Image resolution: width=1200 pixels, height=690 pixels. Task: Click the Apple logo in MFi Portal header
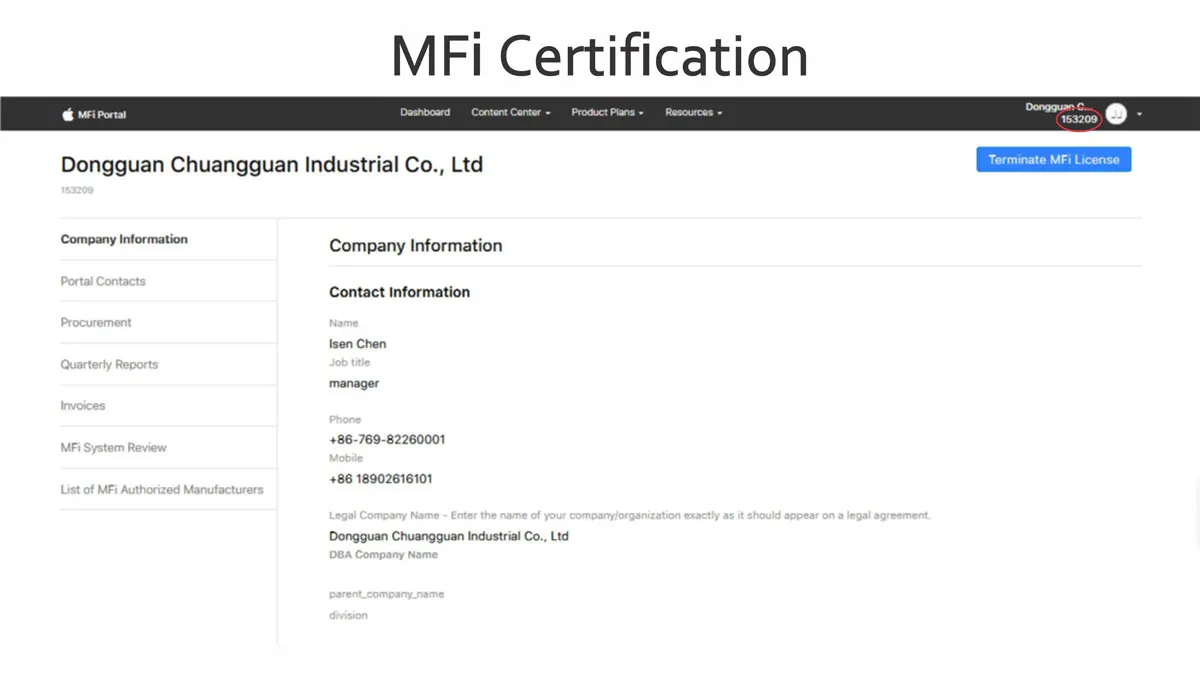[x=68, y=114]
